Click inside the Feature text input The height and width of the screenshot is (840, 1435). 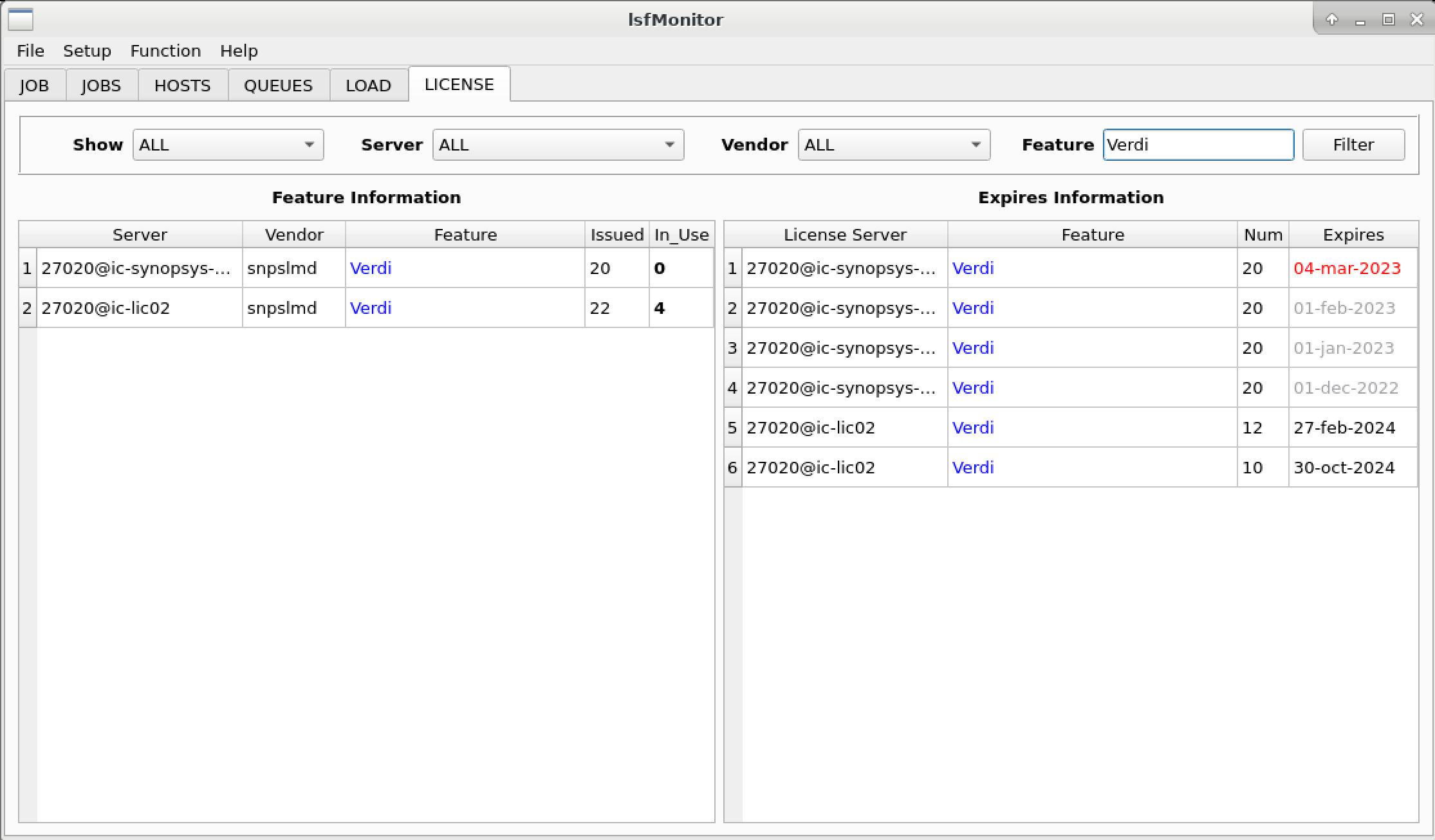(1198, 145)
